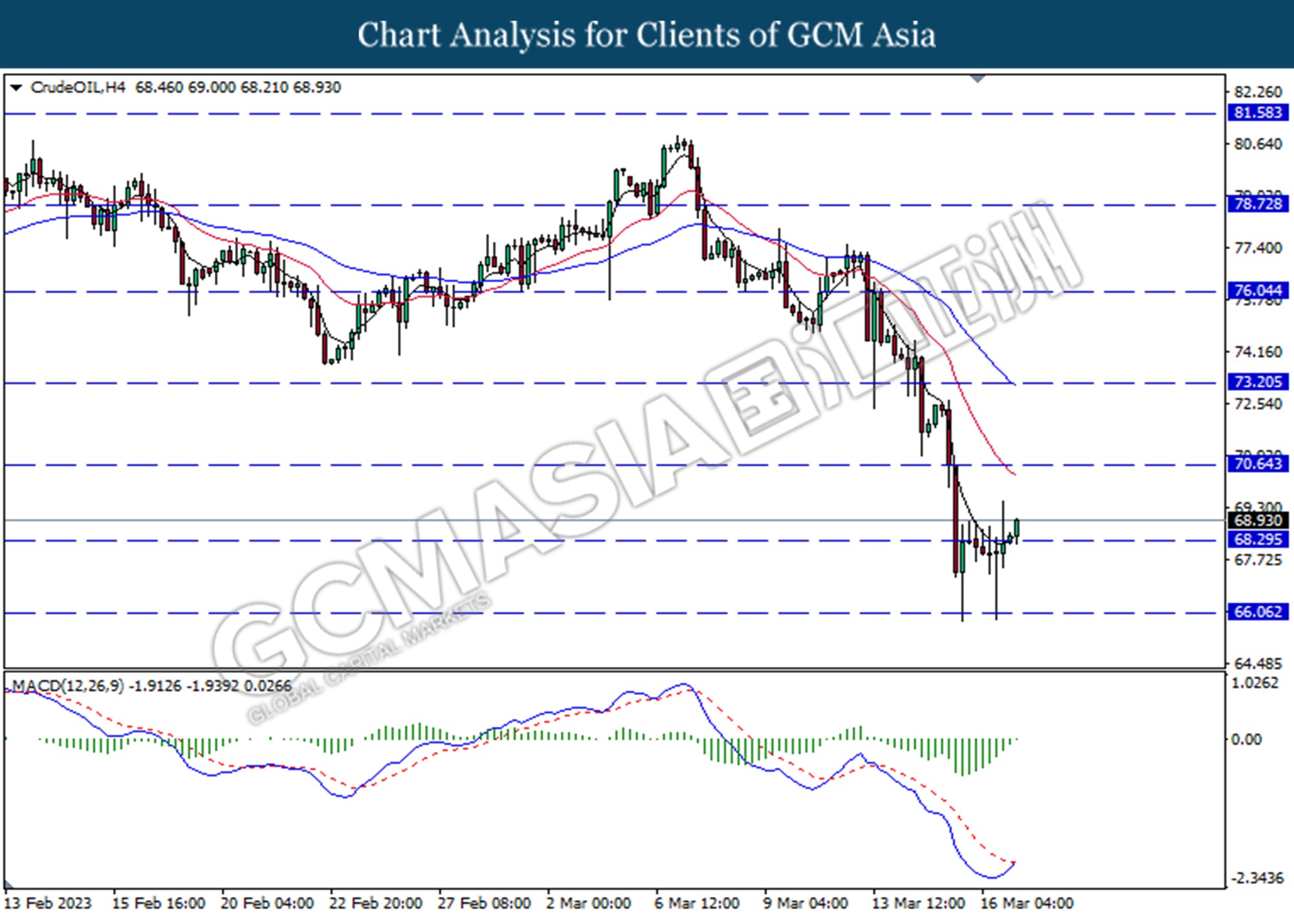Click the 27 Feb 08:00 time label

click(485, 903)
